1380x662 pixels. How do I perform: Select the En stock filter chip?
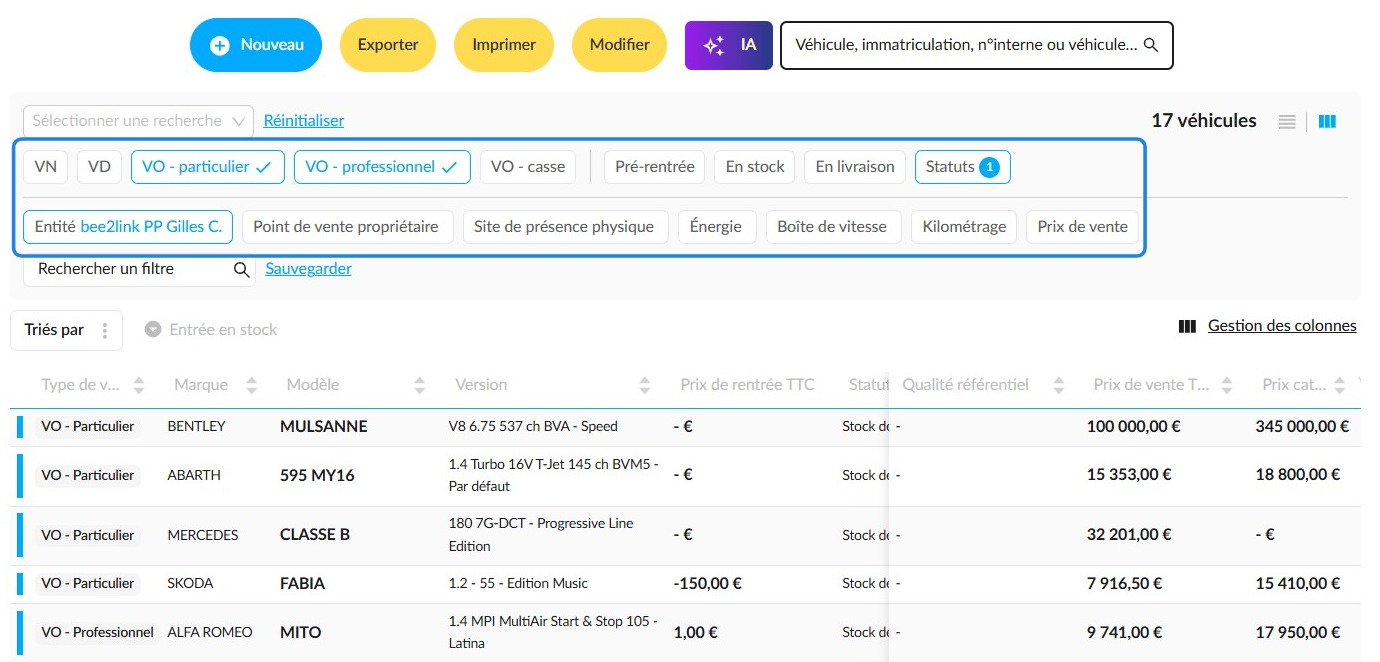click(755, 167)
